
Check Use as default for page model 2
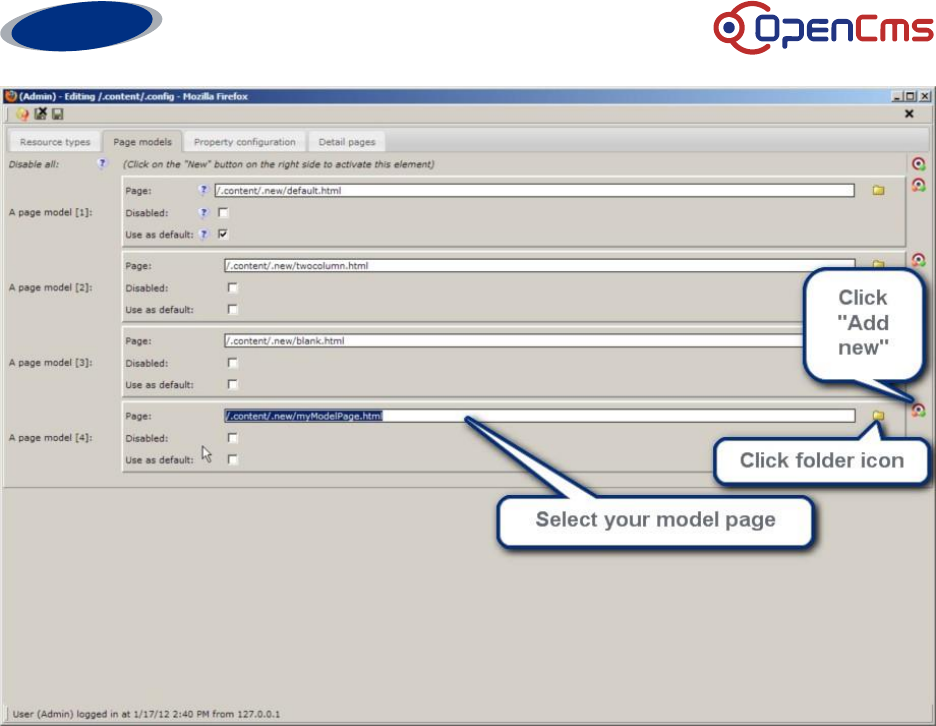(x=233, y=309)
